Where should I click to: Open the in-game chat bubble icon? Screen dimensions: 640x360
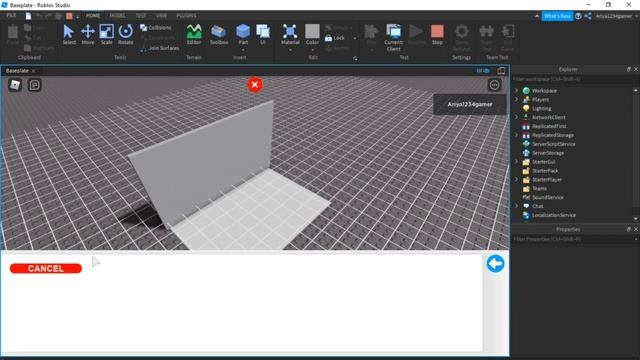click(x=34, y=85)
